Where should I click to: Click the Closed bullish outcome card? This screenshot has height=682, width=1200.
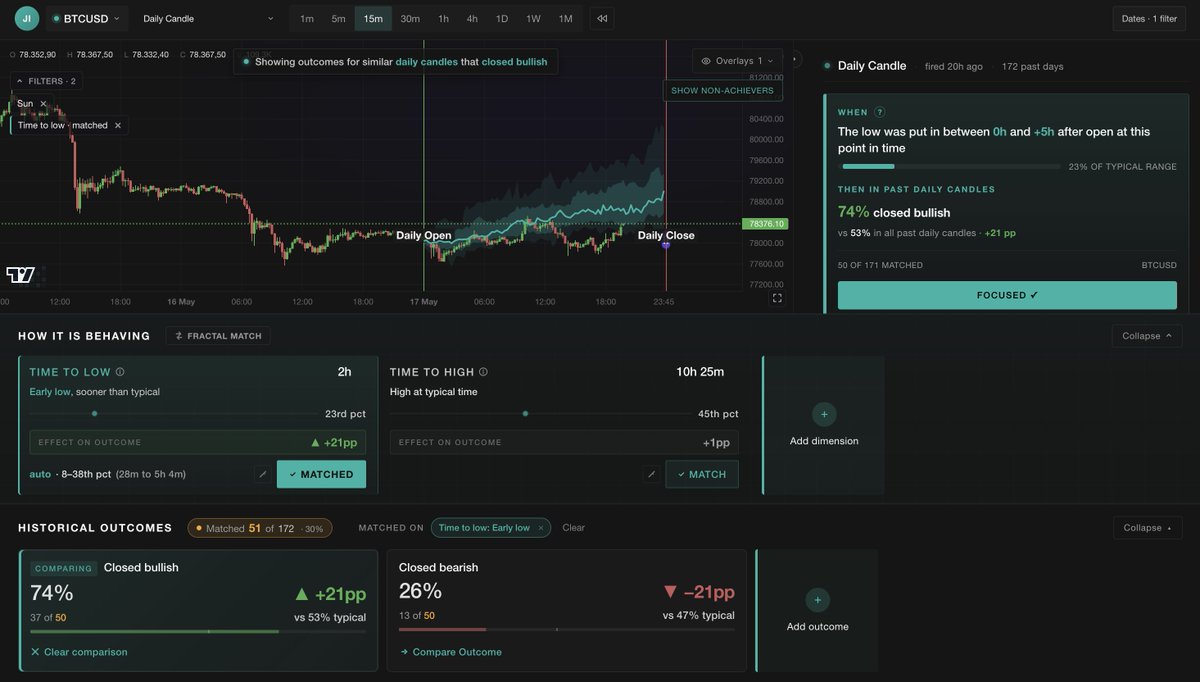(198, 610)
